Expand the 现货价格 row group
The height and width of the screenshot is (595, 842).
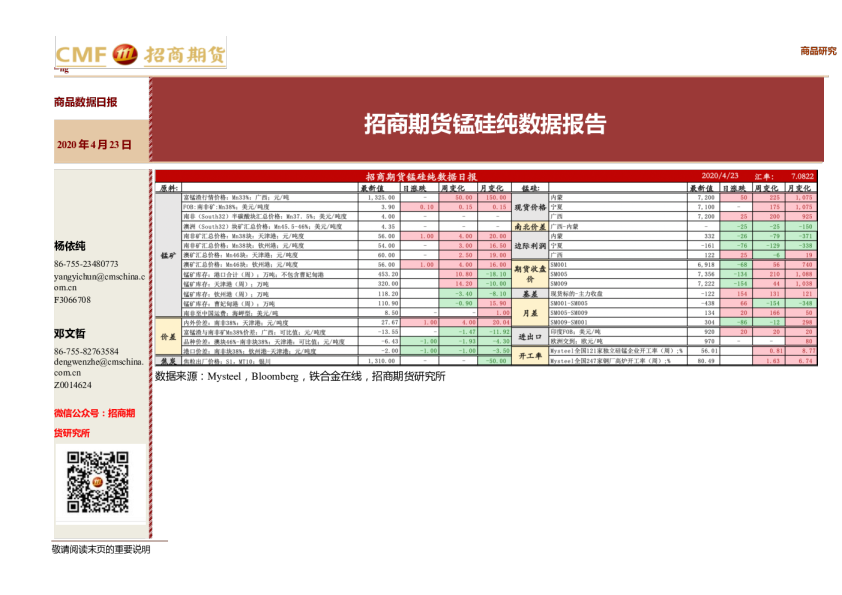point(528,206)
